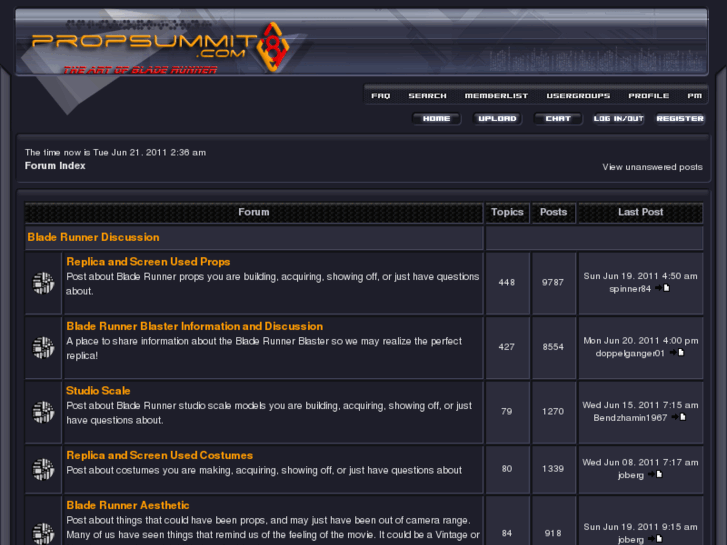View latest post icon beside joberg in Aesthetic row
Screen dimensions: 727x545
tap(655, 539)
